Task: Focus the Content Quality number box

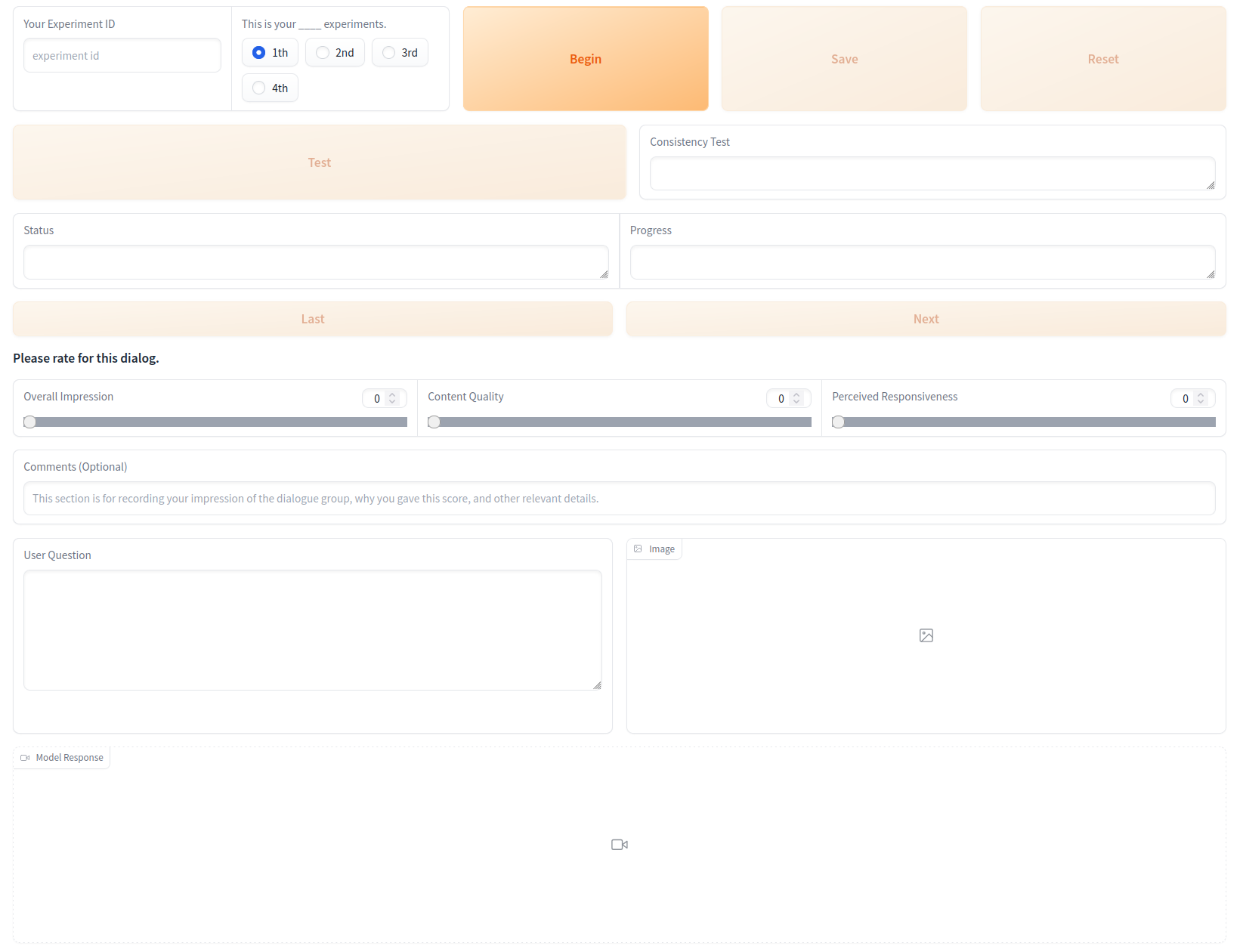Action: (x=789, y=398)
